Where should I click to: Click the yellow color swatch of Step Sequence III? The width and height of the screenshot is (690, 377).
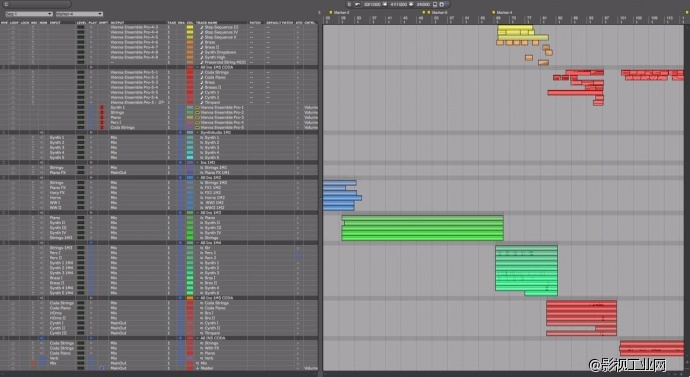(x=190, y=27)
